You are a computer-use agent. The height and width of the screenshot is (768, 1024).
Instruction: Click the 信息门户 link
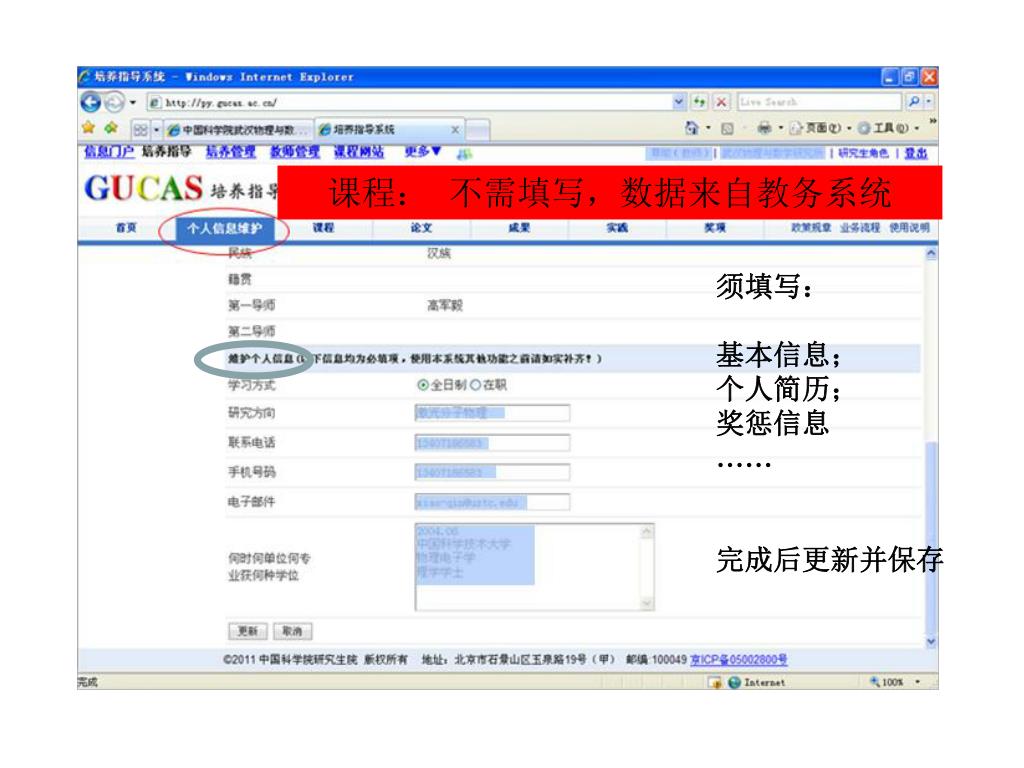point(109,152)
